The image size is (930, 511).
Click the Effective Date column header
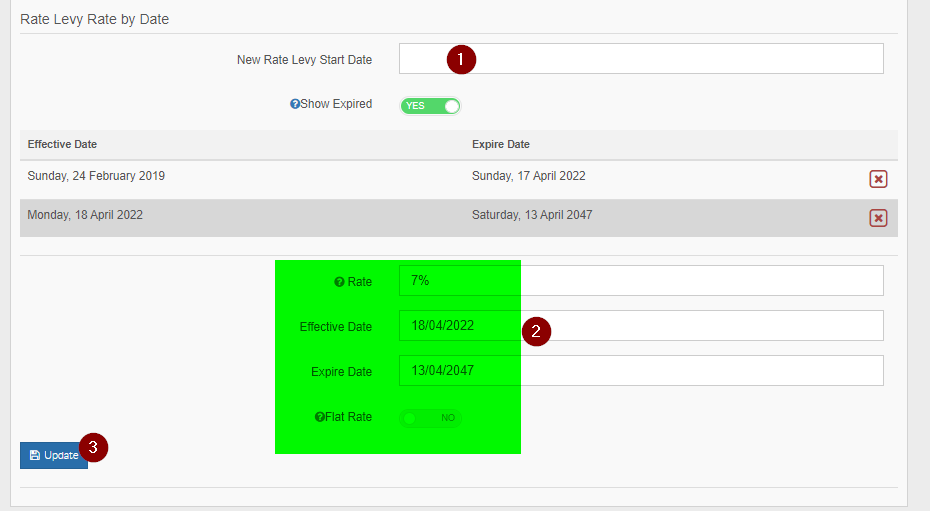62,144
